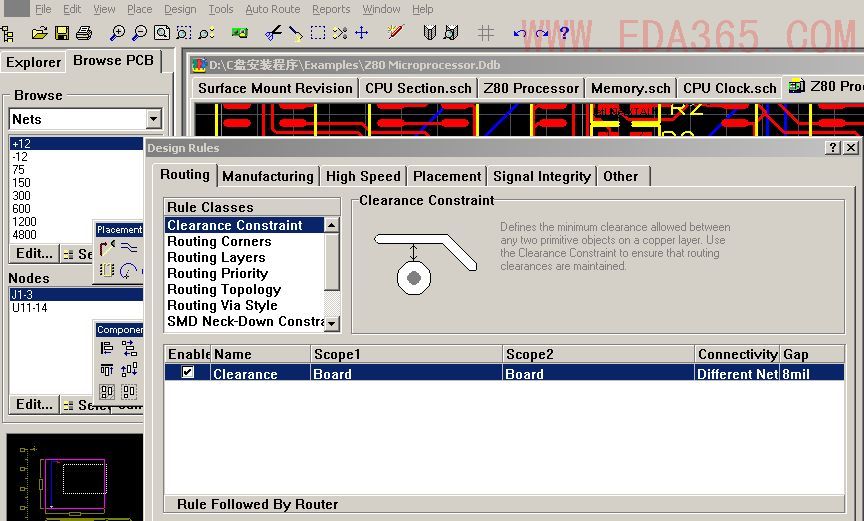Toggle the Clearance rule Enable checkbox
864x521 pixels.
(187, 372)
